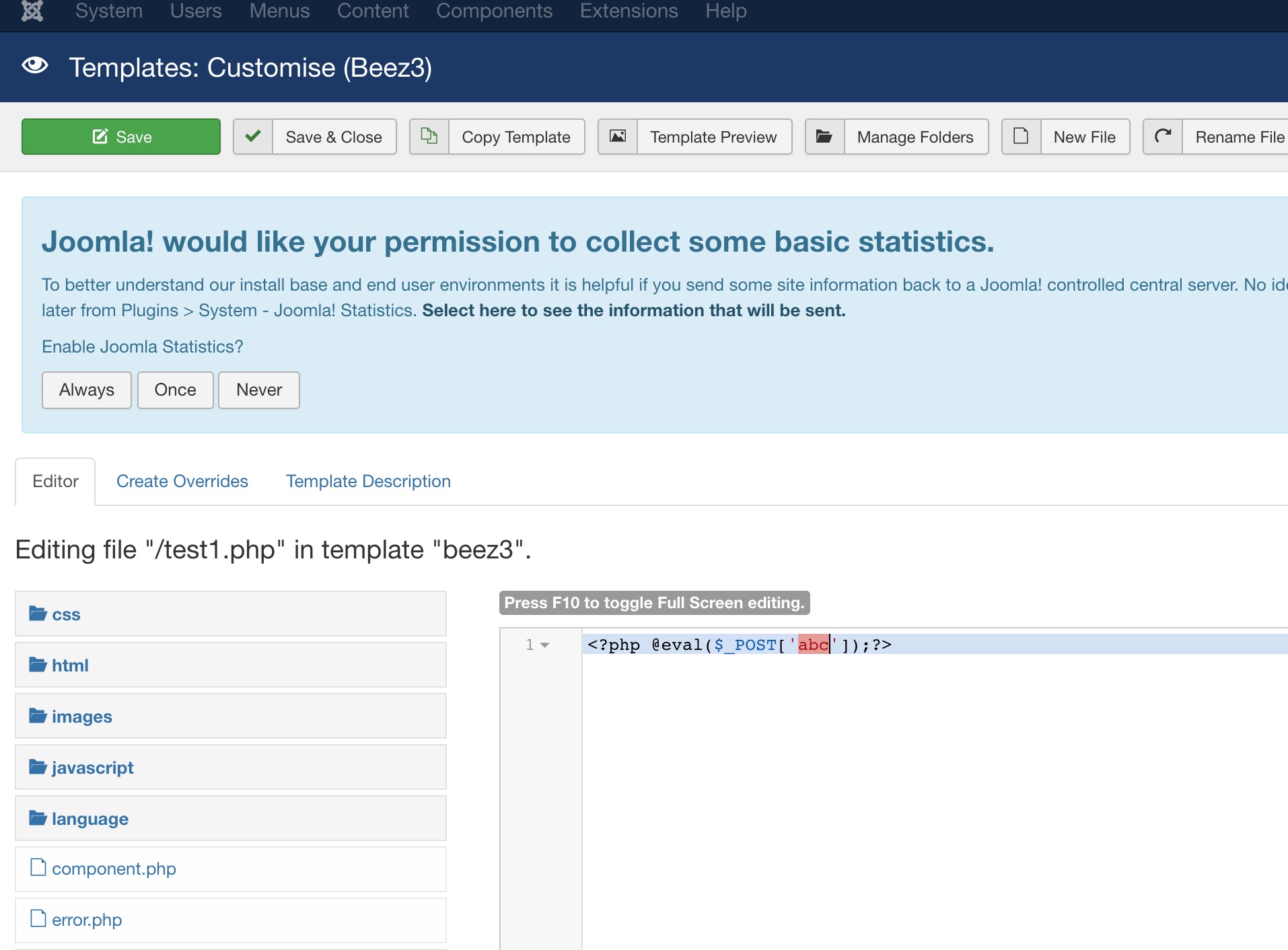Screen dimensions: 1288x950
Task: Click the 'Templates: Customise (Beez3)' title
Action: (x=250, y=67)
